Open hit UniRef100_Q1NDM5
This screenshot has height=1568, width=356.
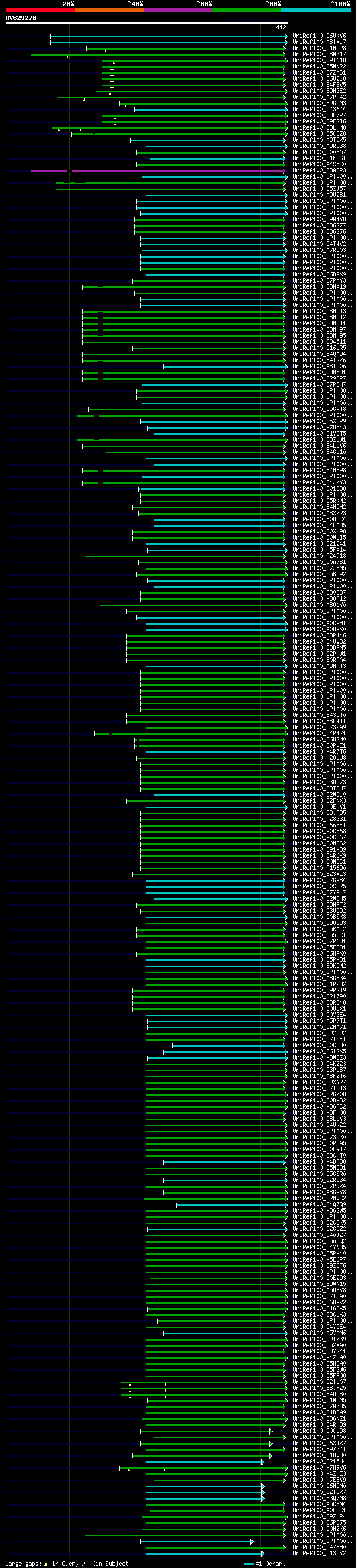coord(319,1401)
